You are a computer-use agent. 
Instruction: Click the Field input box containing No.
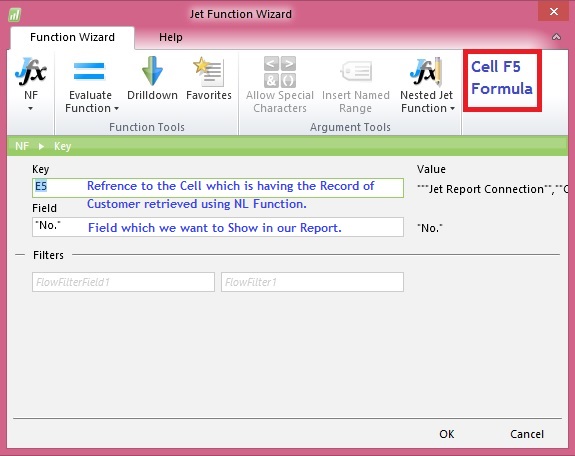[218, 227]
